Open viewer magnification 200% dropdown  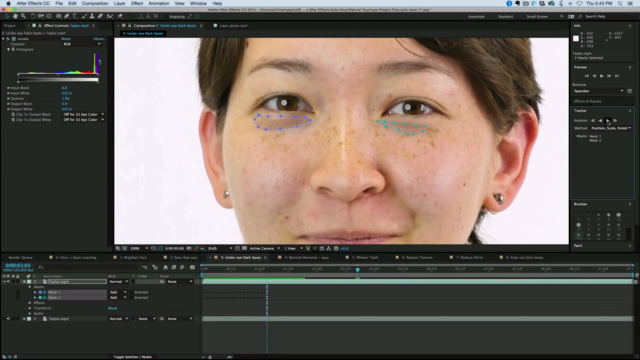(x=139, y=248)
